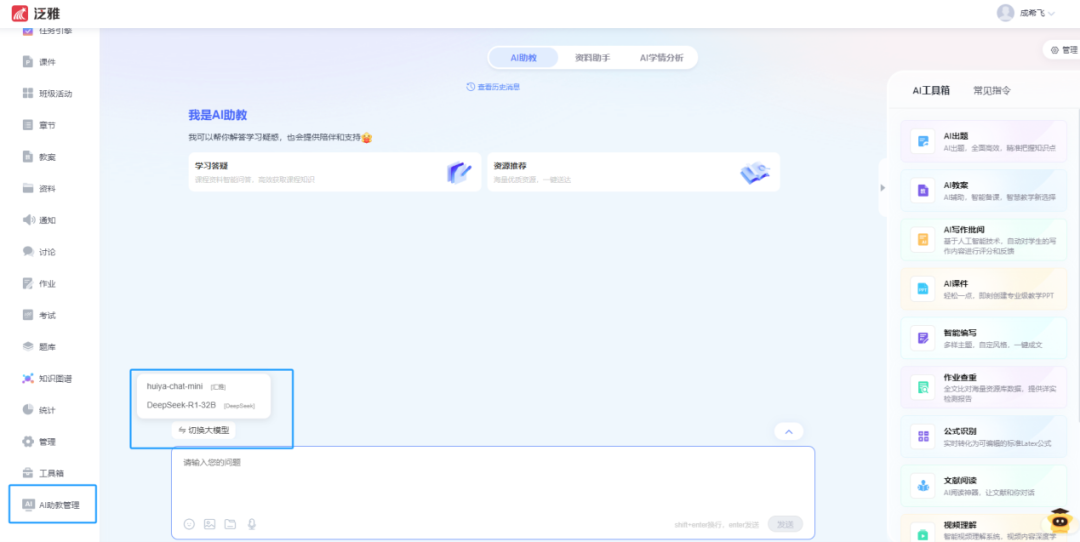
Task: Open the AI出题 tool
Action: tap(984, 141)
